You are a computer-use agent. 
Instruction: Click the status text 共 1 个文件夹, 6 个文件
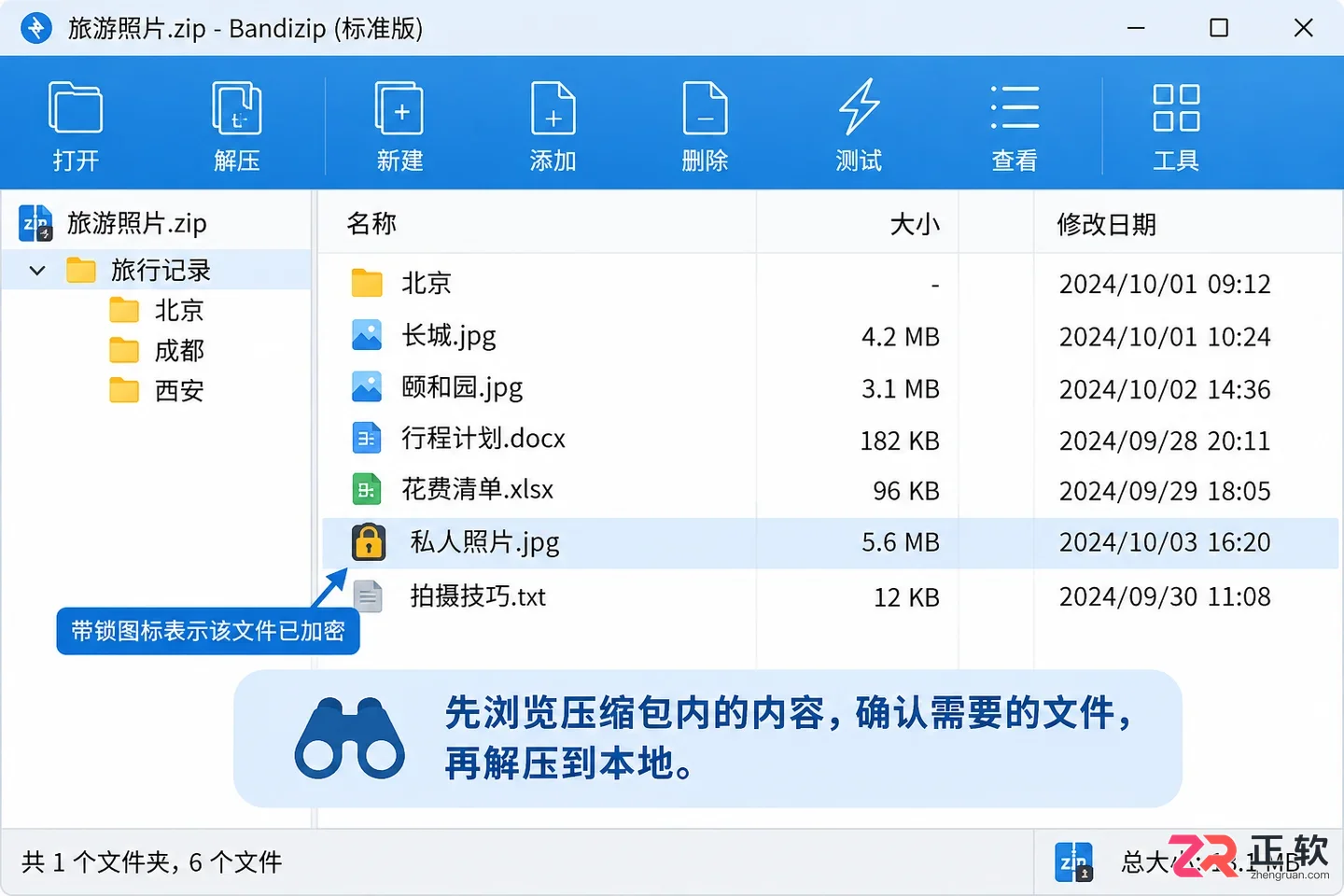click(151, 861)
